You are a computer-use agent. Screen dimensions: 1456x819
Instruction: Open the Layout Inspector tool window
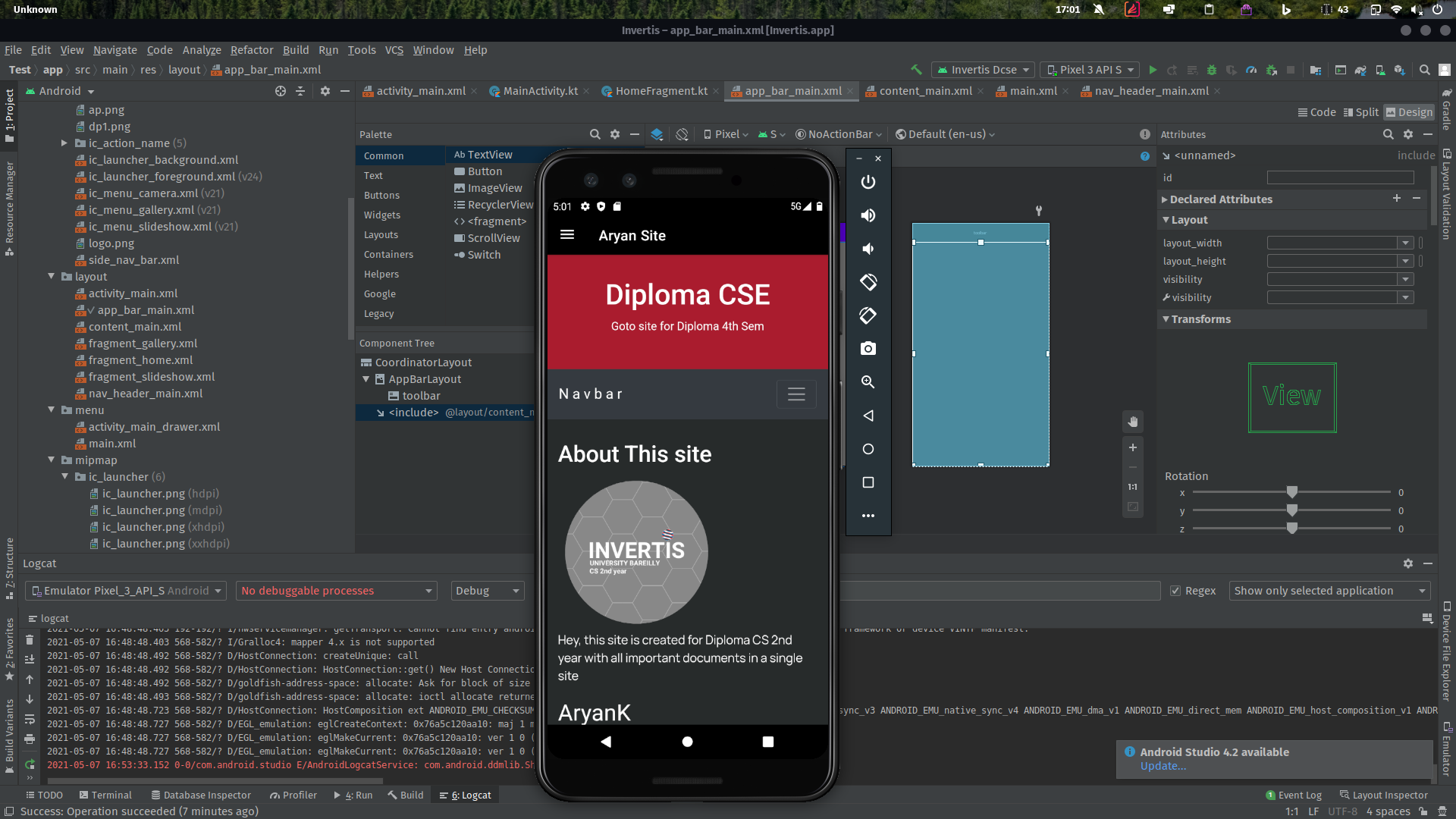coord(1384,795)
